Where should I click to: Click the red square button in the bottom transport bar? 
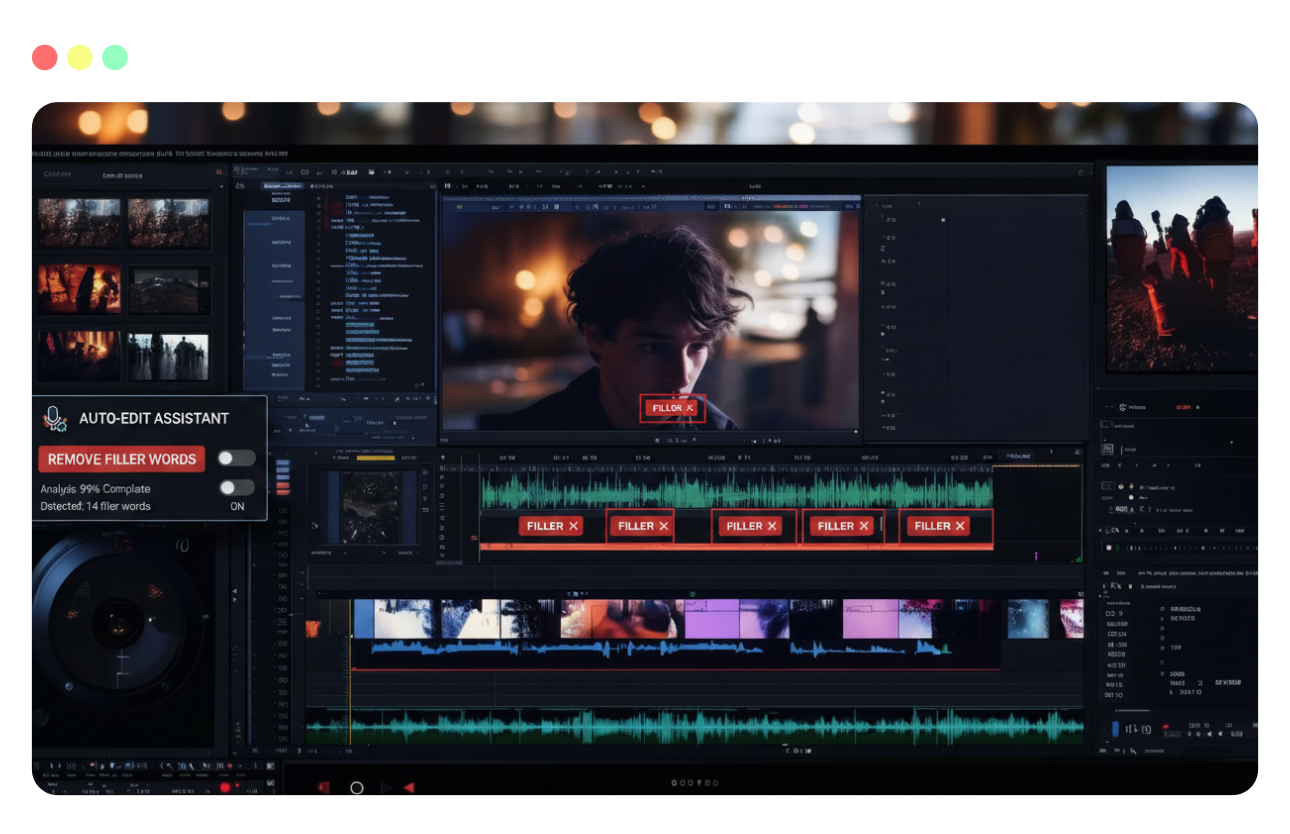coord(324,788)
